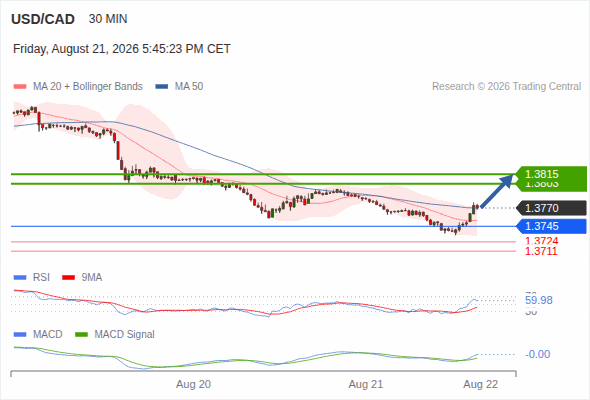The height and width of the screenshot is (400, 590).
Task: Click the blue RSI legend swatch
Action: tap(20, 278)
